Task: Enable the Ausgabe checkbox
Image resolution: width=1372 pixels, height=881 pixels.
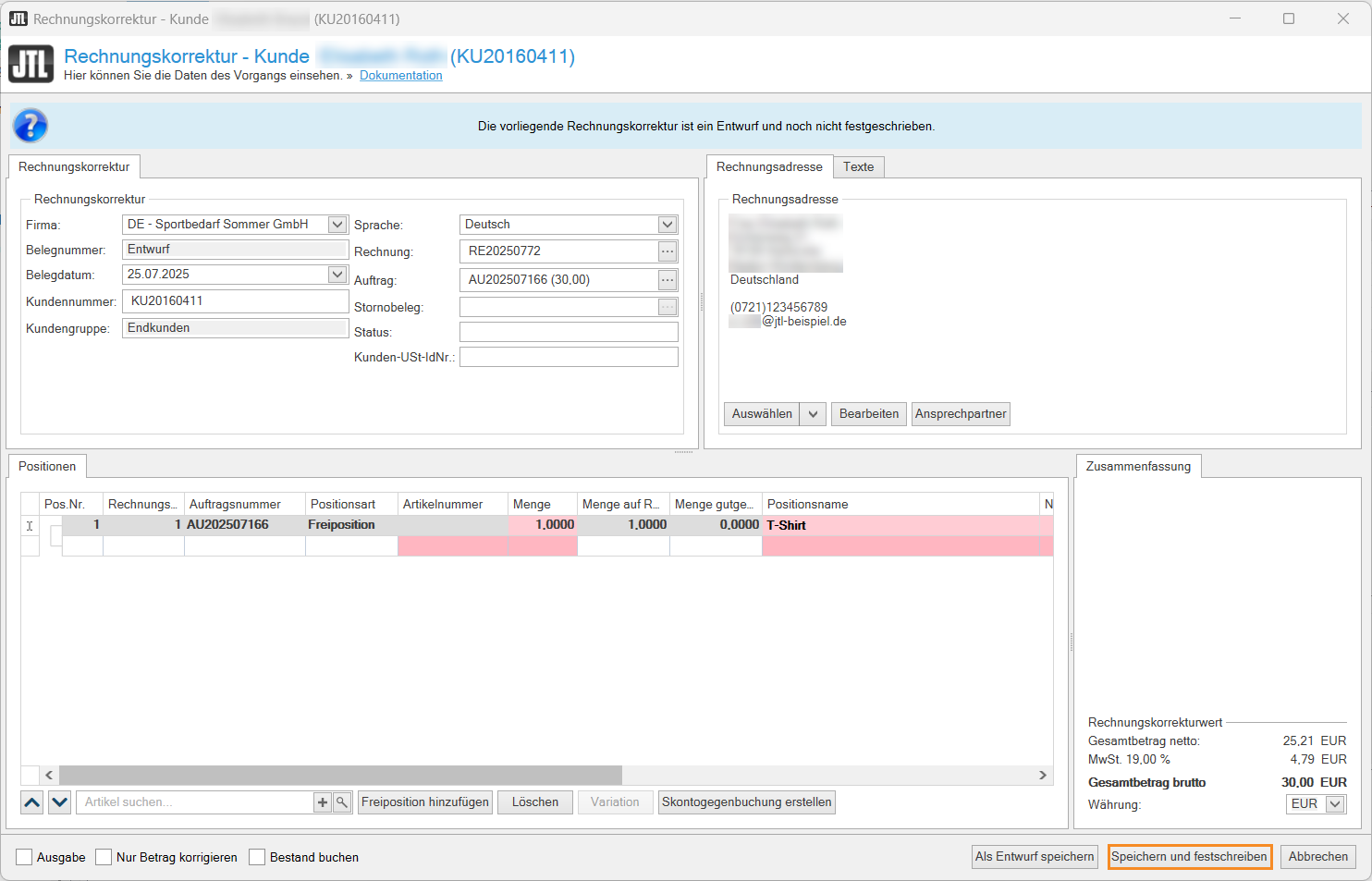Action: 25,857
